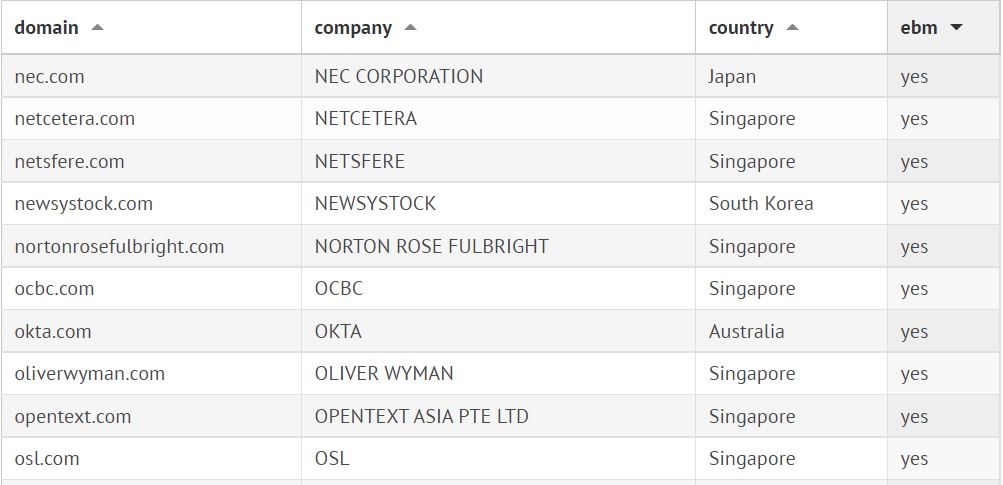Click the OLIVER WYMAN company cell
This screenshot has height=485, width=1003.
point(384,374)
